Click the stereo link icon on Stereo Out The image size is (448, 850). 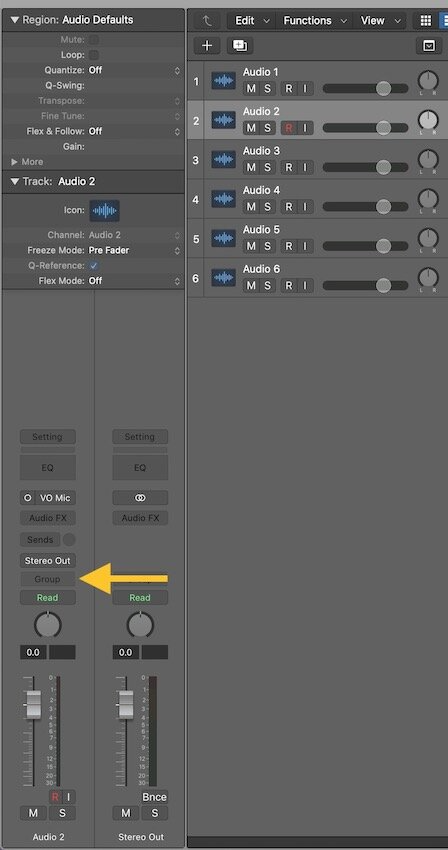140,498
